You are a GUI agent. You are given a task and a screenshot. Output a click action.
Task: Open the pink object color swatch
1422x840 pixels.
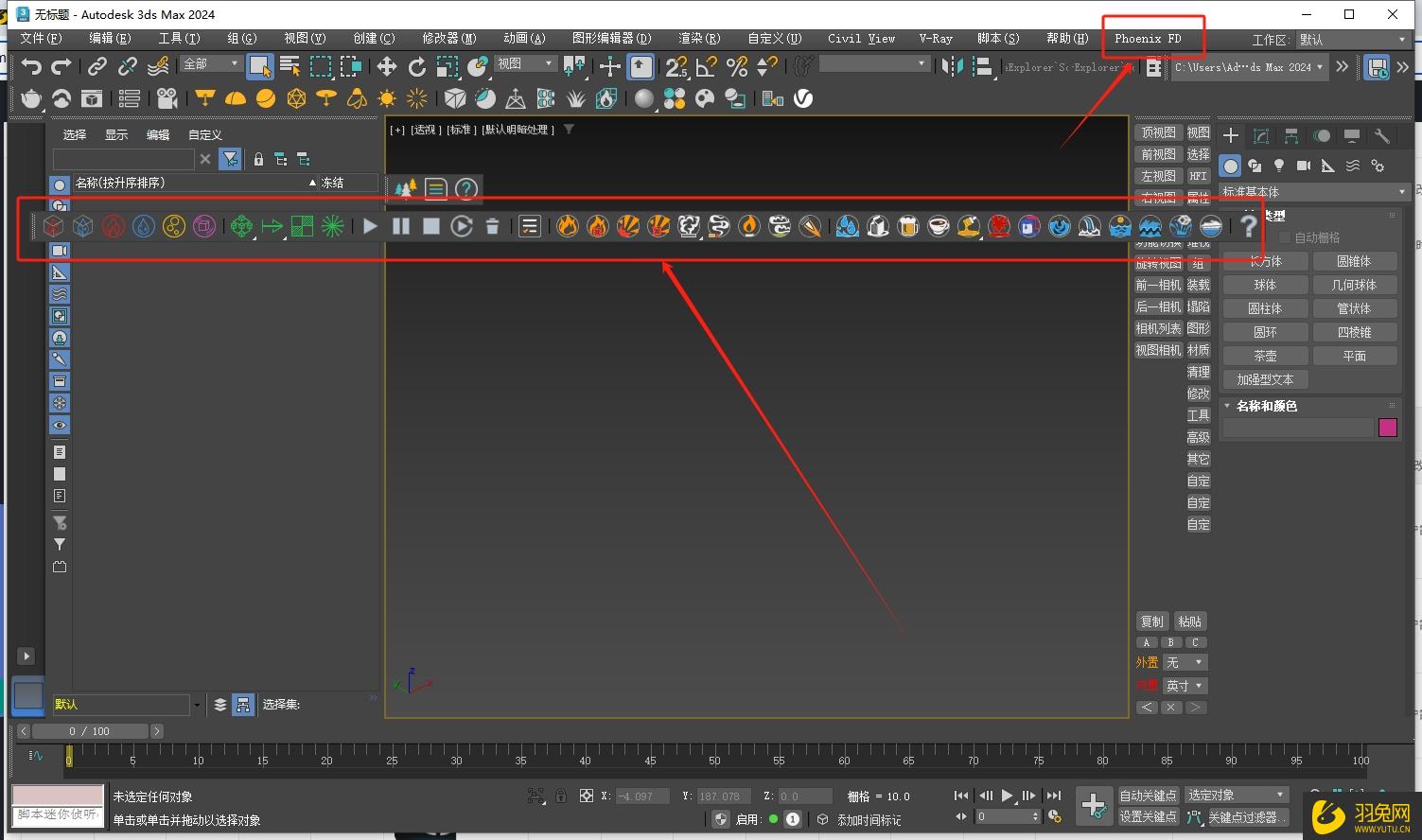pyautogui.click(x=1388, y=428)
